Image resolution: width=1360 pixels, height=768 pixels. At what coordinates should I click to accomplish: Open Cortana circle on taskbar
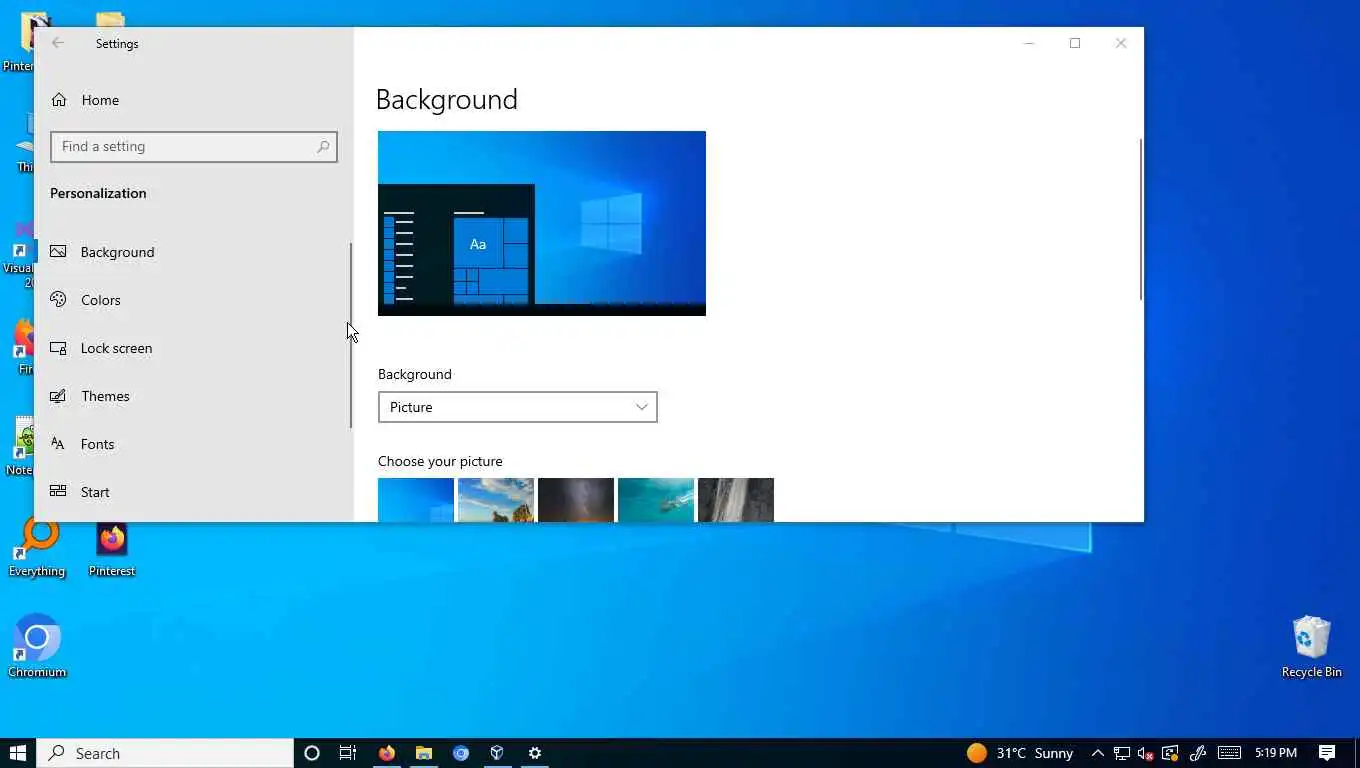[x=311, y=753]
